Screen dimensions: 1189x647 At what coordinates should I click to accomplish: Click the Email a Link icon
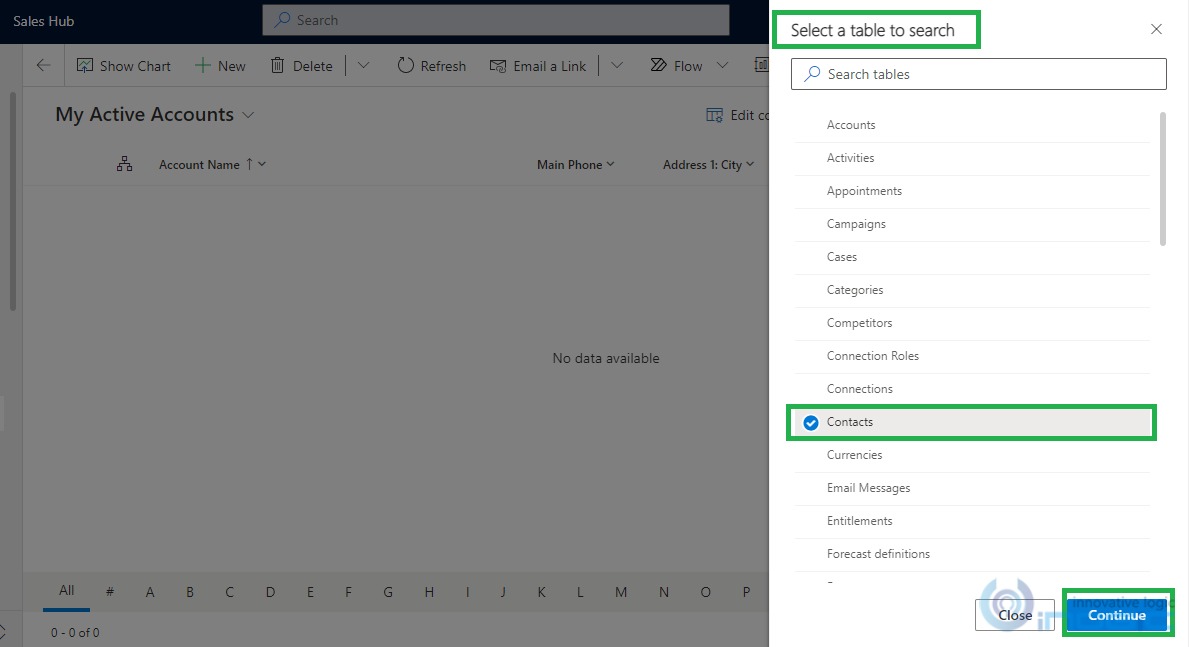(x=498, y=66)
